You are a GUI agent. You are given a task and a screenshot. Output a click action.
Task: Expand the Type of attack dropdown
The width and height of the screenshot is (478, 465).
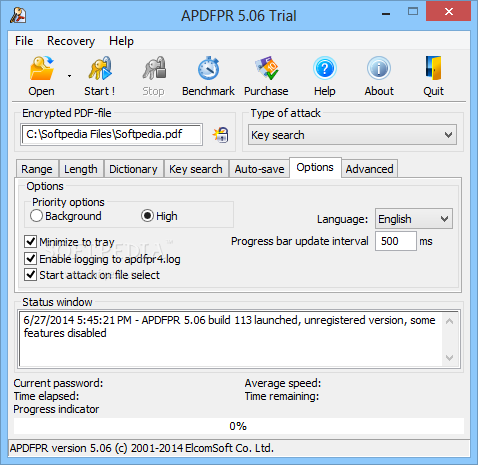(352, 135)
